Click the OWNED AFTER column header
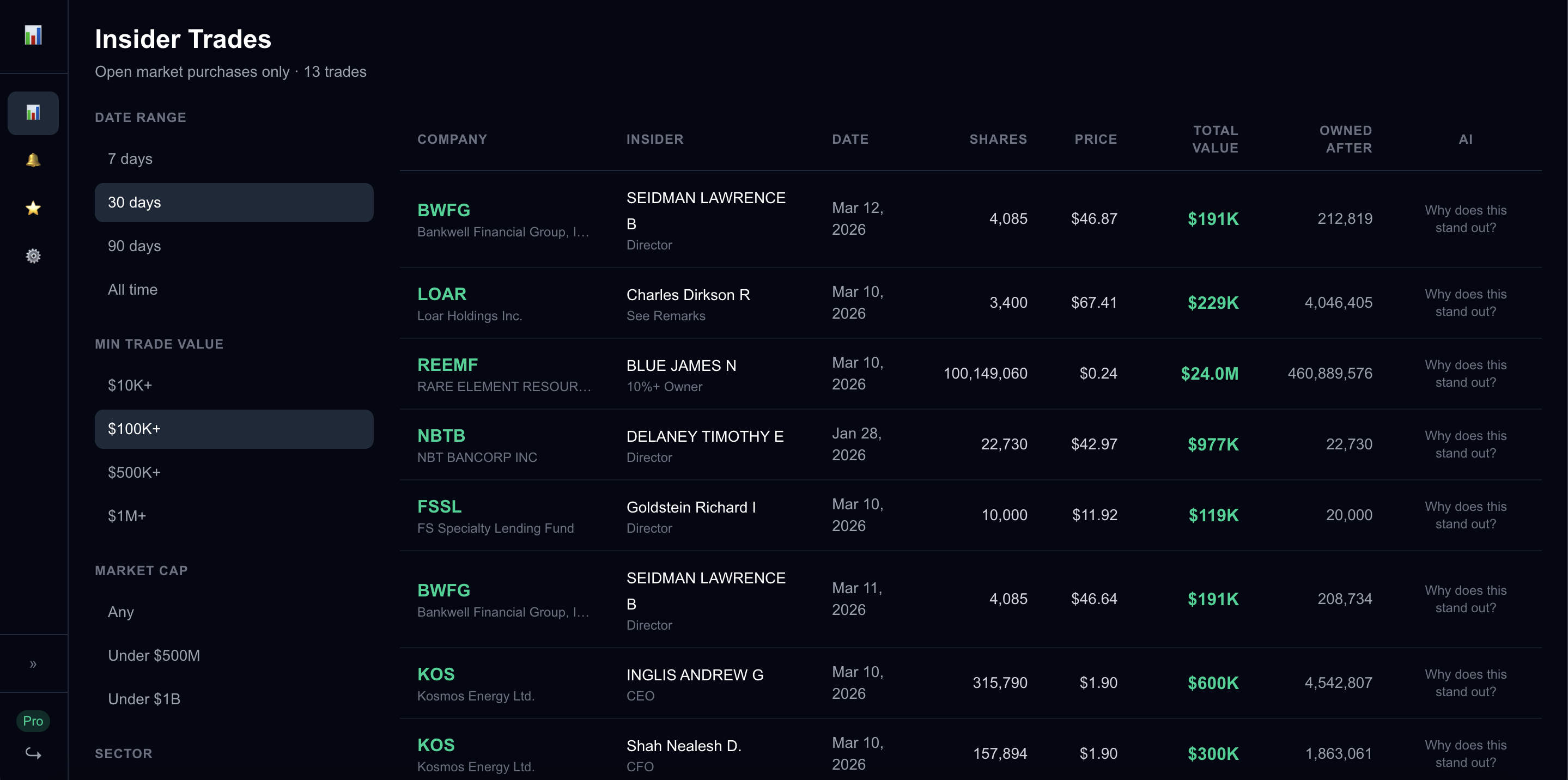 point(1345,139)
